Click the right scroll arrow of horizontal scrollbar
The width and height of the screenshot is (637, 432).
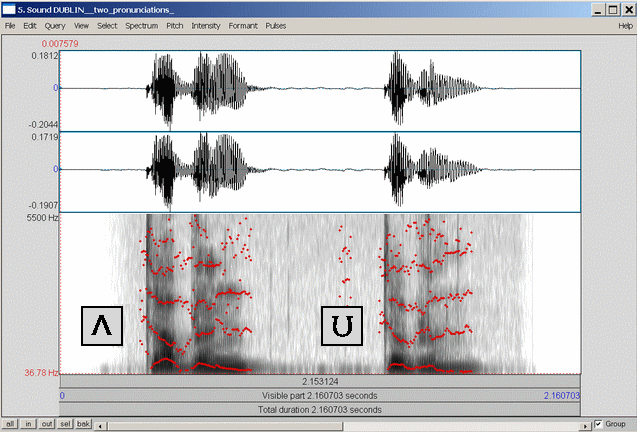pos(585,424)
